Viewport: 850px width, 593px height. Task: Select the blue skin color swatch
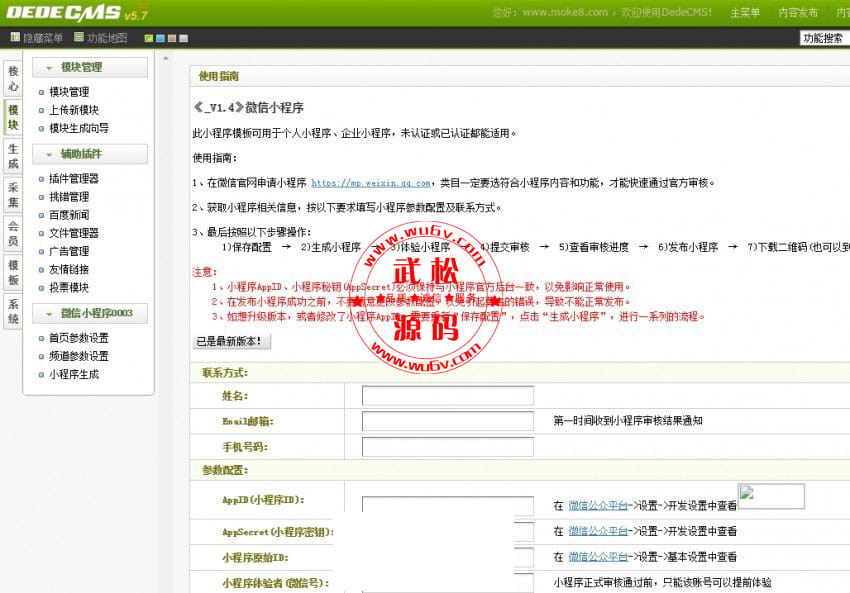point(160,38)
